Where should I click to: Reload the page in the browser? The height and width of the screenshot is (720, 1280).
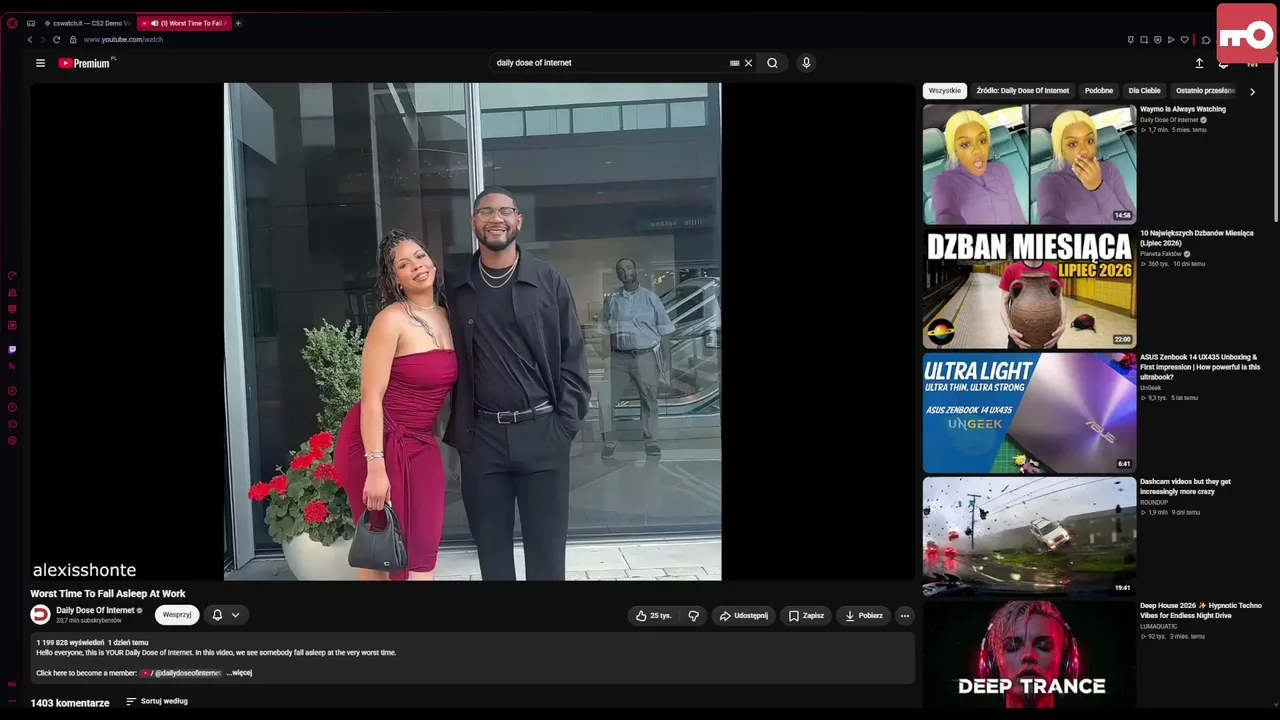coord(56,40)
